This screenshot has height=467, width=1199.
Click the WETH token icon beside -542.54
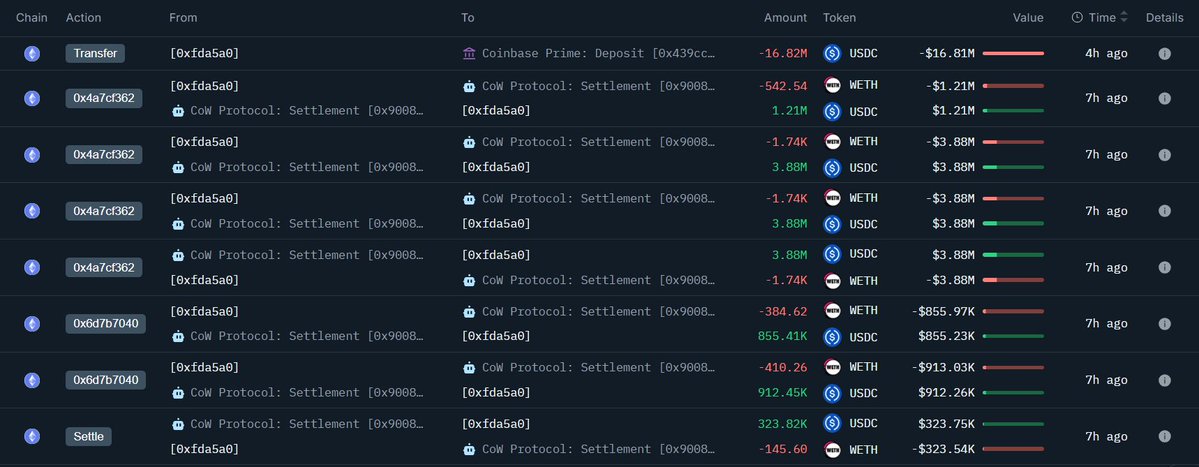coord(832,85)
